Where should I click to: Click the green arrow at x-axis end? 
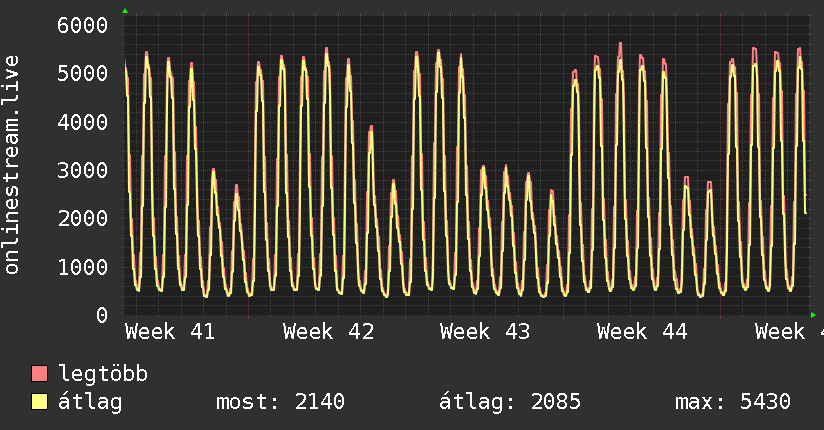point(813,315)
